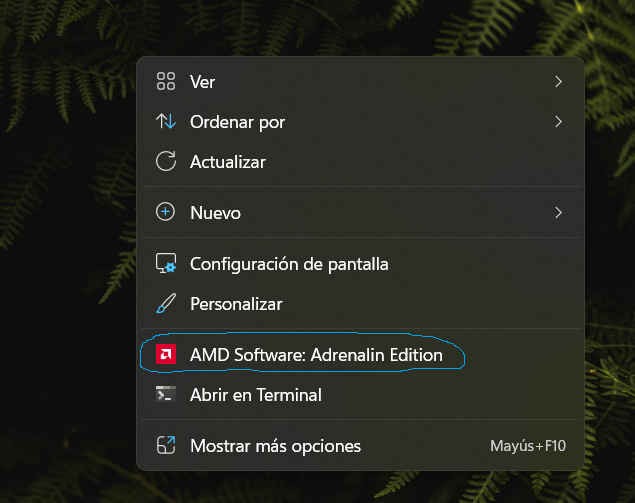Screen dimensions: 635x503
Task: Click the red AMD logo icon
Action: point(166,355)
